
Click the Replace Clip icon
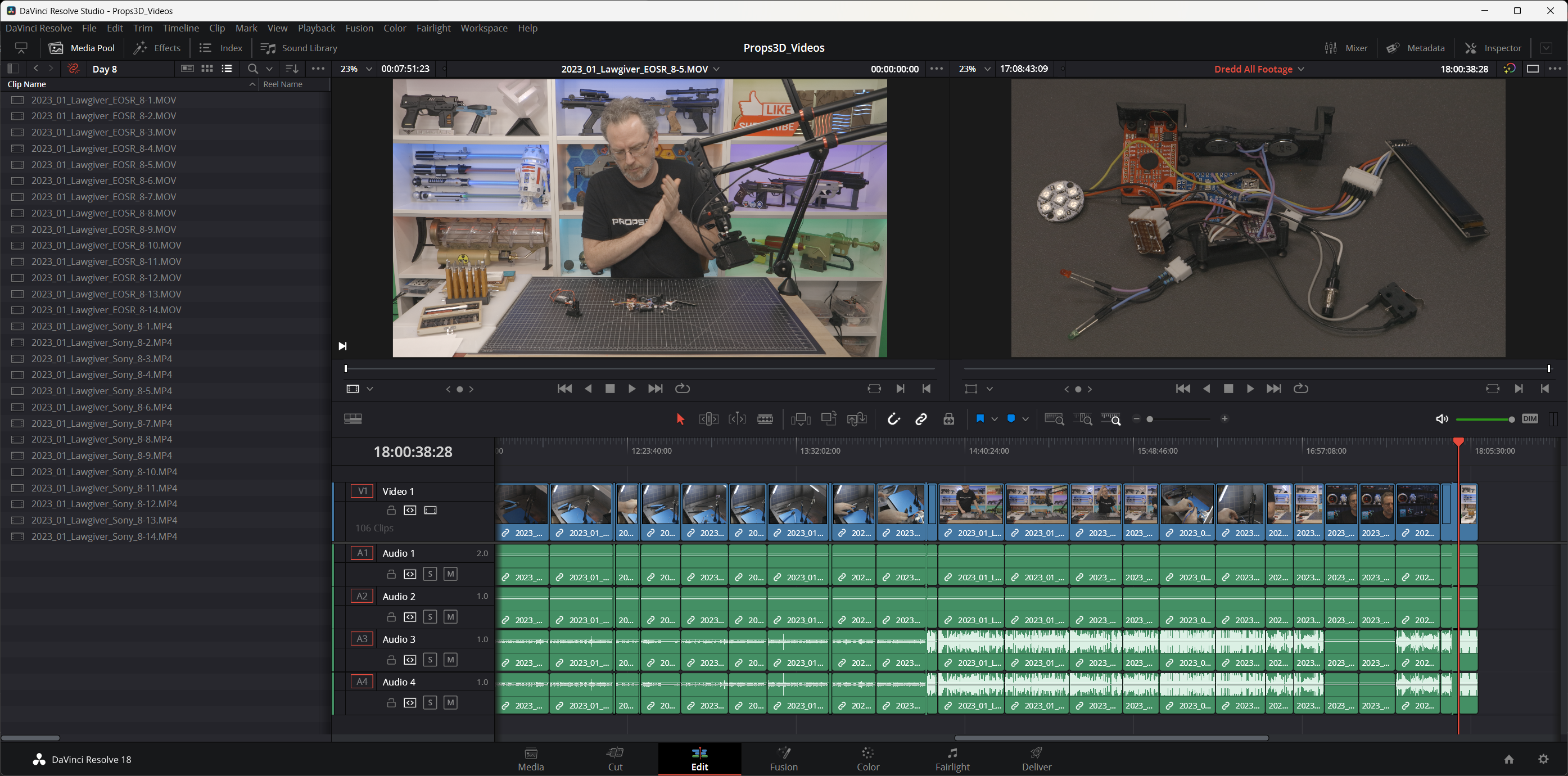[x=857, y=419]
